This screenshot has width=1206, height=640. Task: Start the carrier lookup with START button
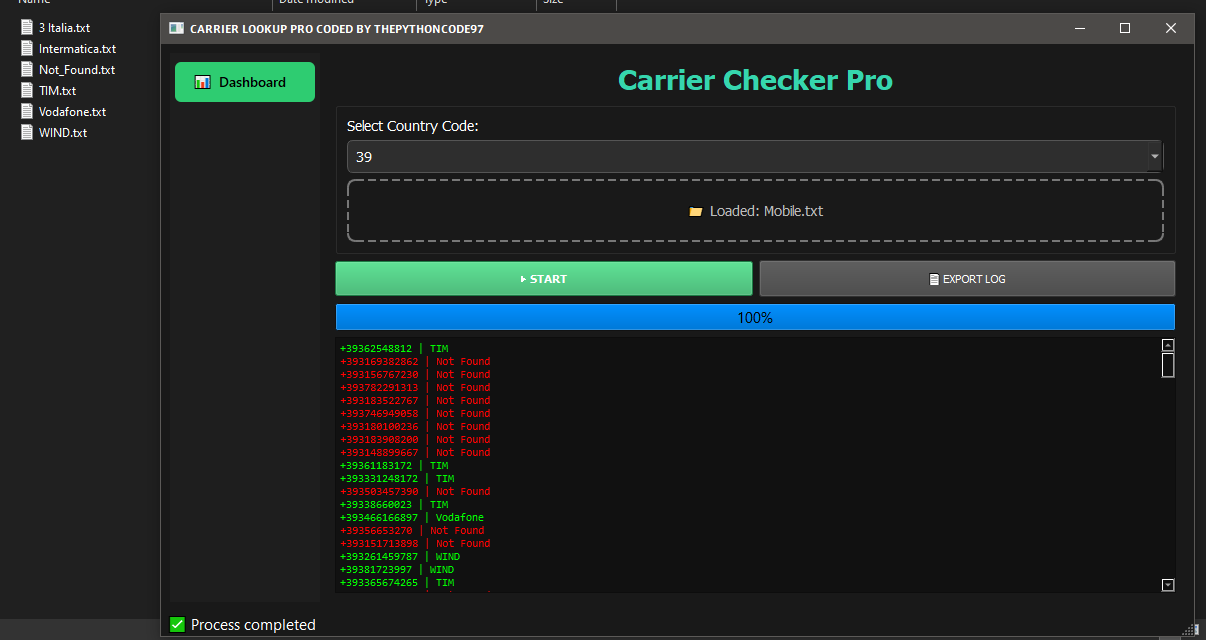coord(544,279)
